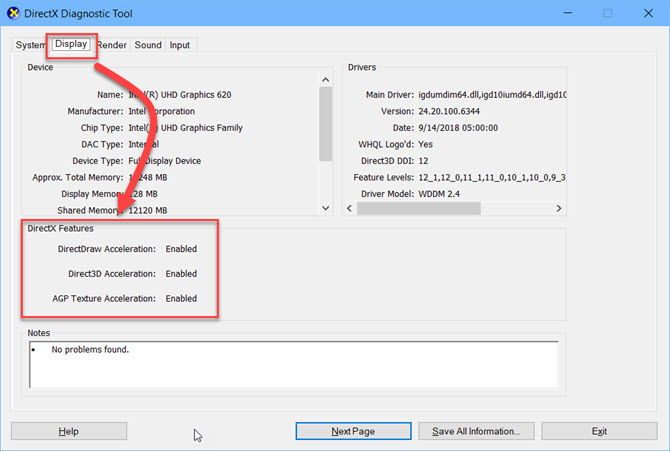Click inside the Notes text box

click(294, 364)
